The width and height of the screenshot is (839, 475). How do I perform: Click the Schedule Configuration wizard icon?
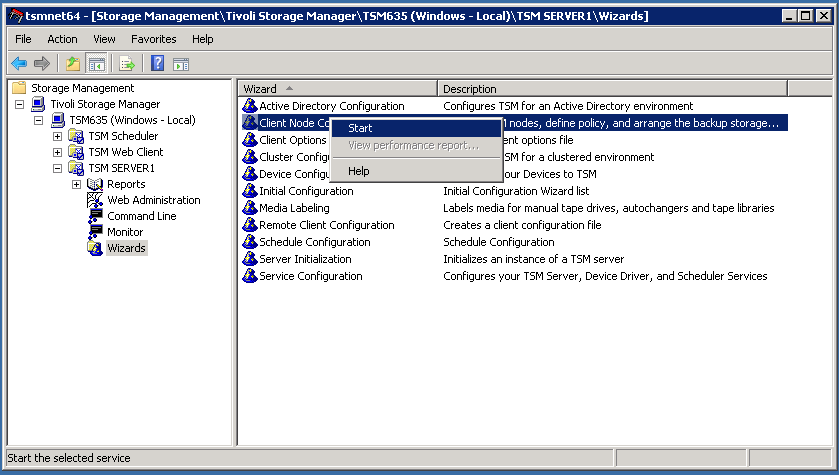pos(249,242)
